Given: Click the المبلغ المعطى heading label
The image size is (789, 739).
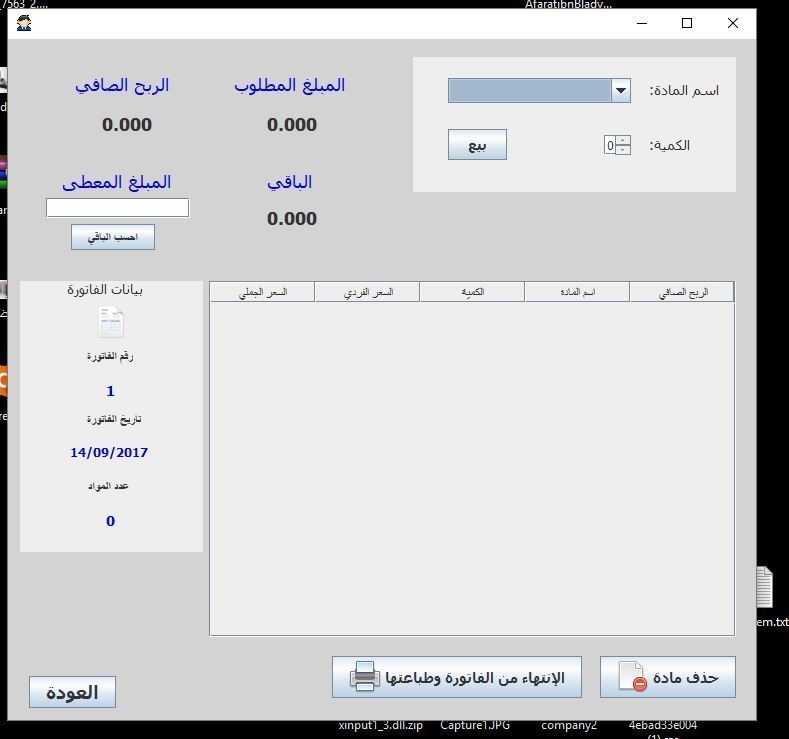Looking at the screenshot, I should click(117, 183).
